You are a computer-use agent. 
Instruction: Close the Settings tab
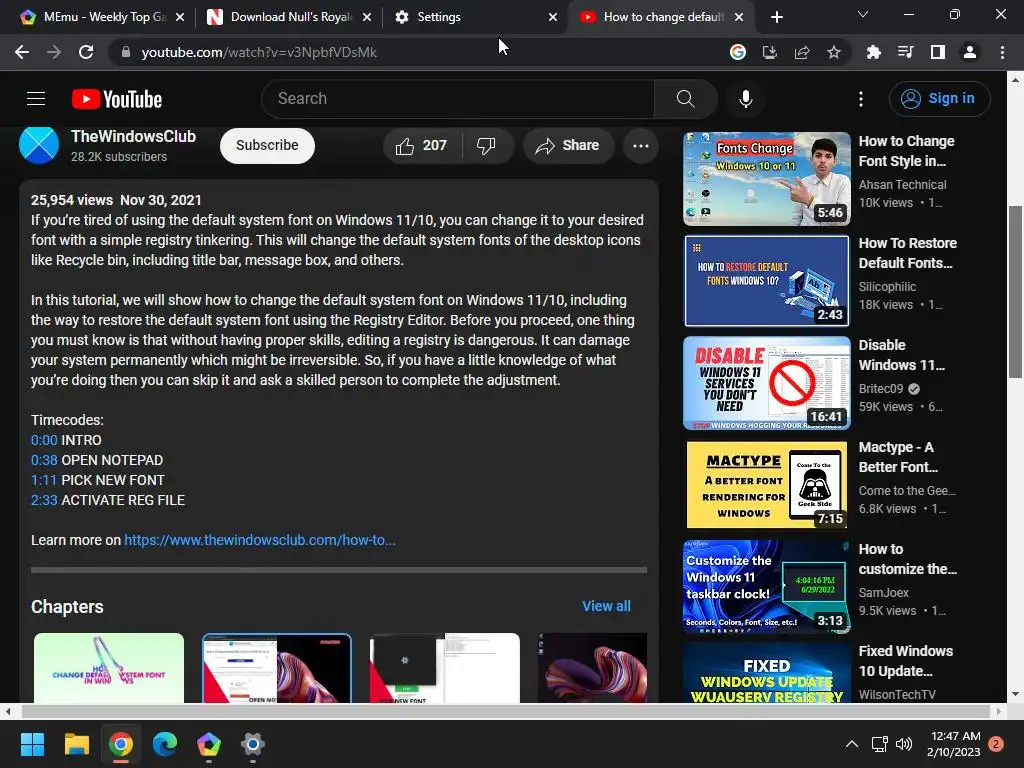point(553,17)
